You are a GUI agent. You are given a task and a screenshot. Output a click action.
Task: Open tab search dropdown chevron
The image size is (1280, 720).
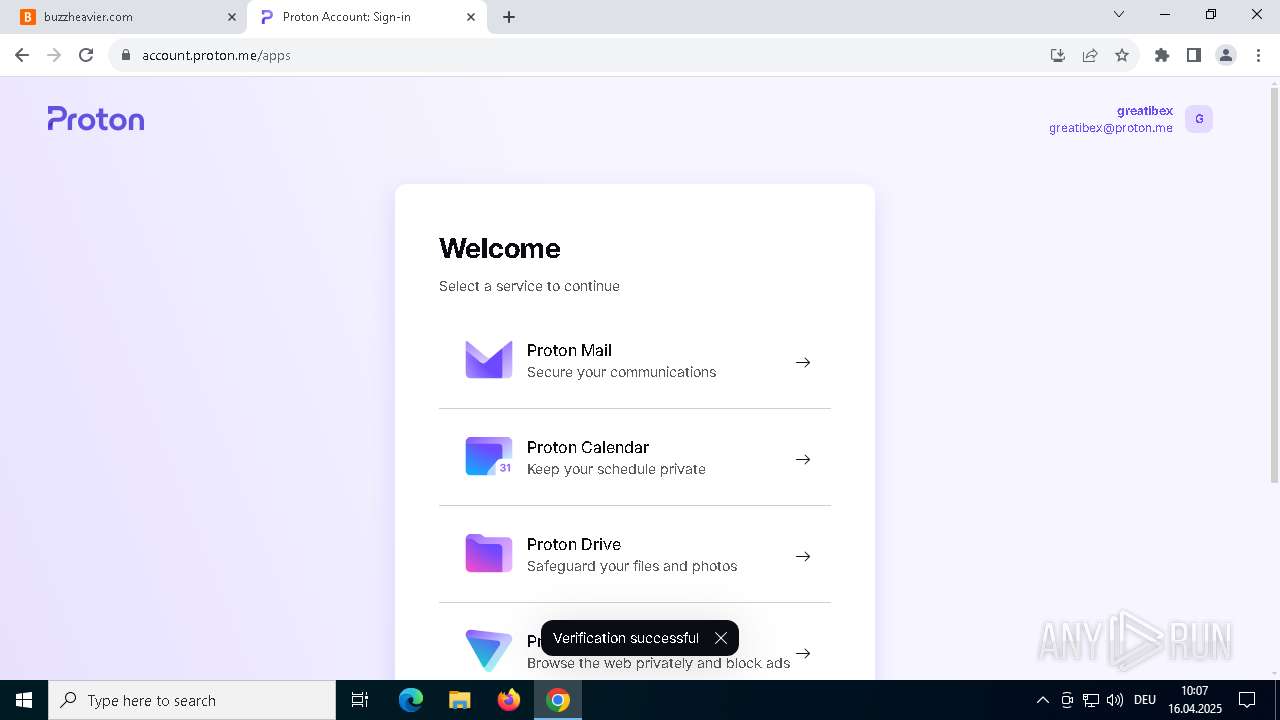click(x=1119, y=14)
